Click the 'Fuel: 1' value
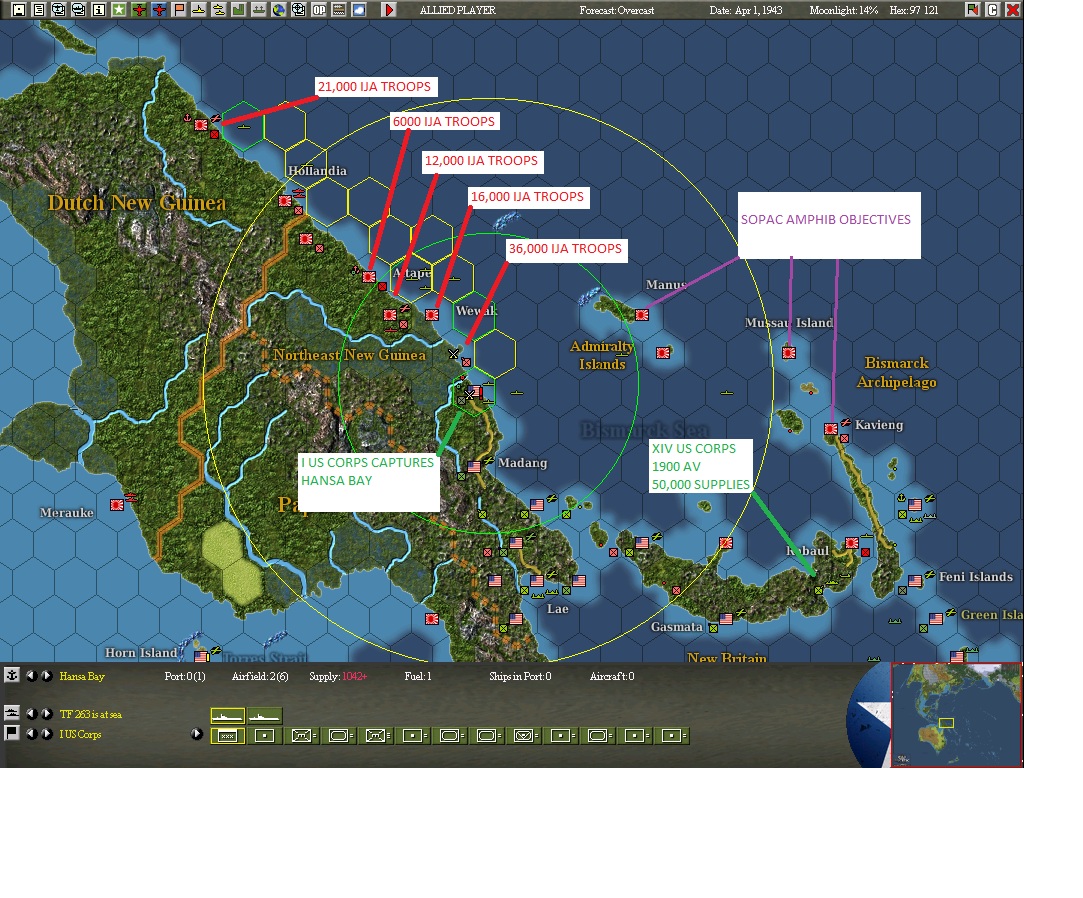This screenshot has width=1083, height=898. point(418,676)
